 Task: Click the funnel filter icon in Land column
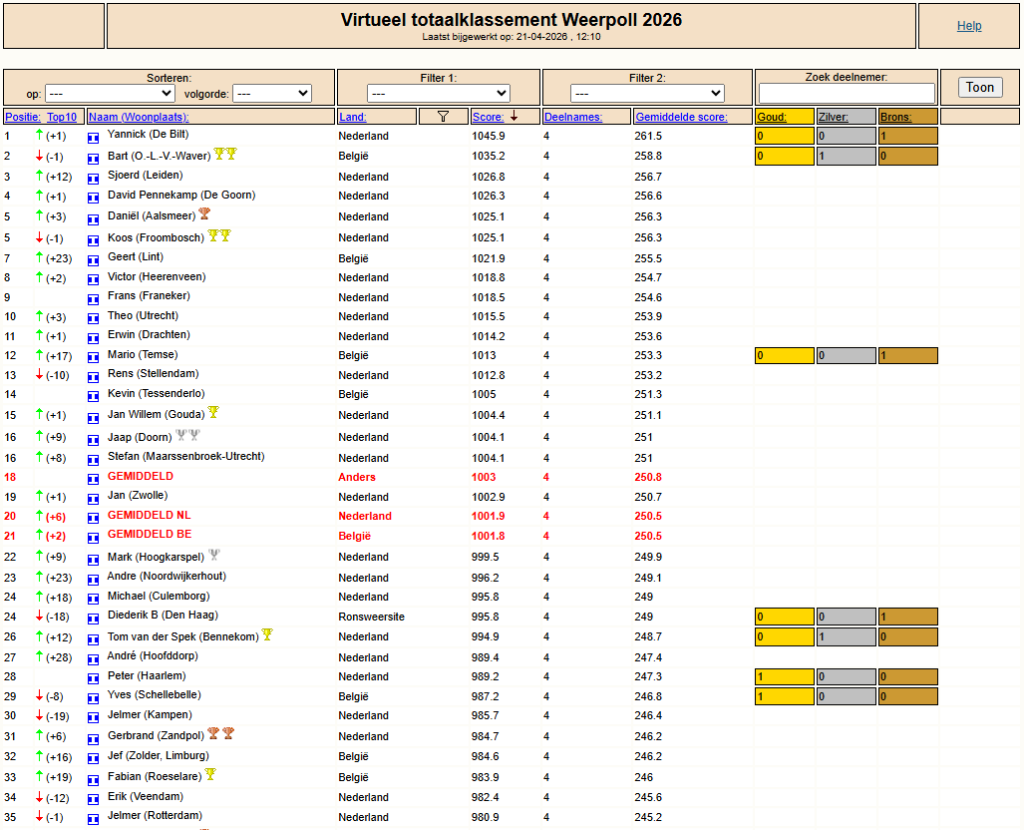[x=444, y=117]
